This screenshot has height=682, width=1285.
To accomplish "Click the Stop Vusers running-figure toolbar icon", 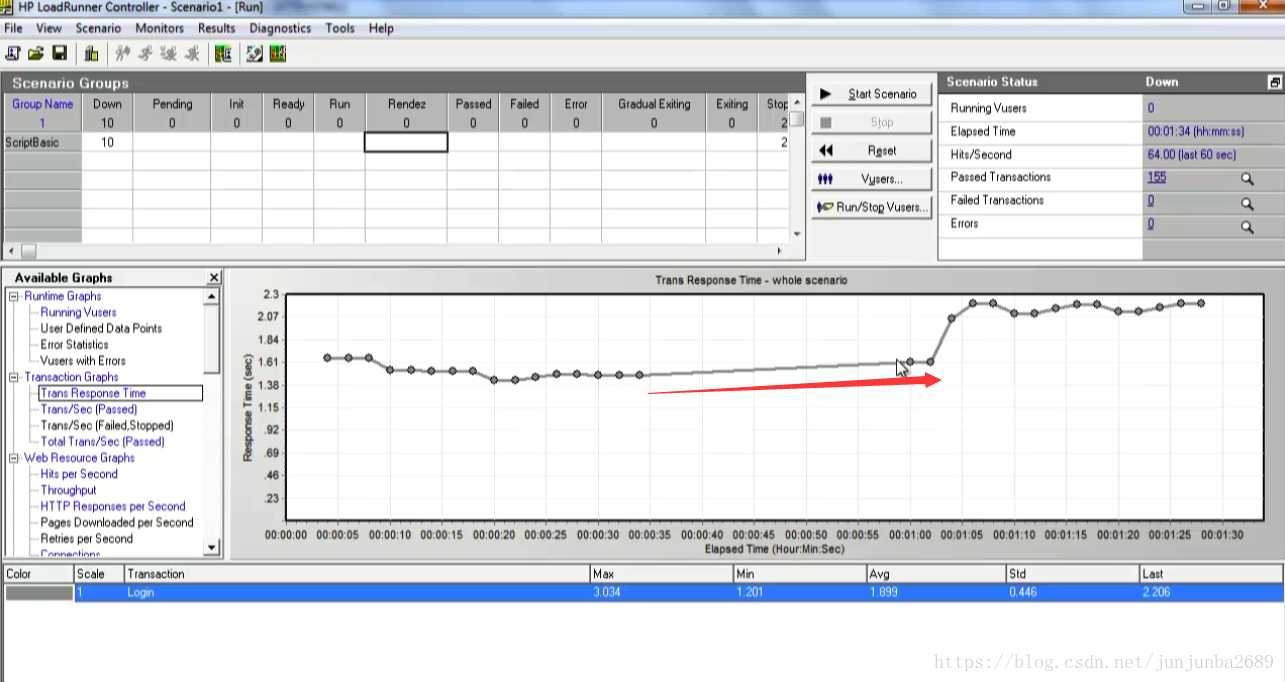I will point(191,53).
